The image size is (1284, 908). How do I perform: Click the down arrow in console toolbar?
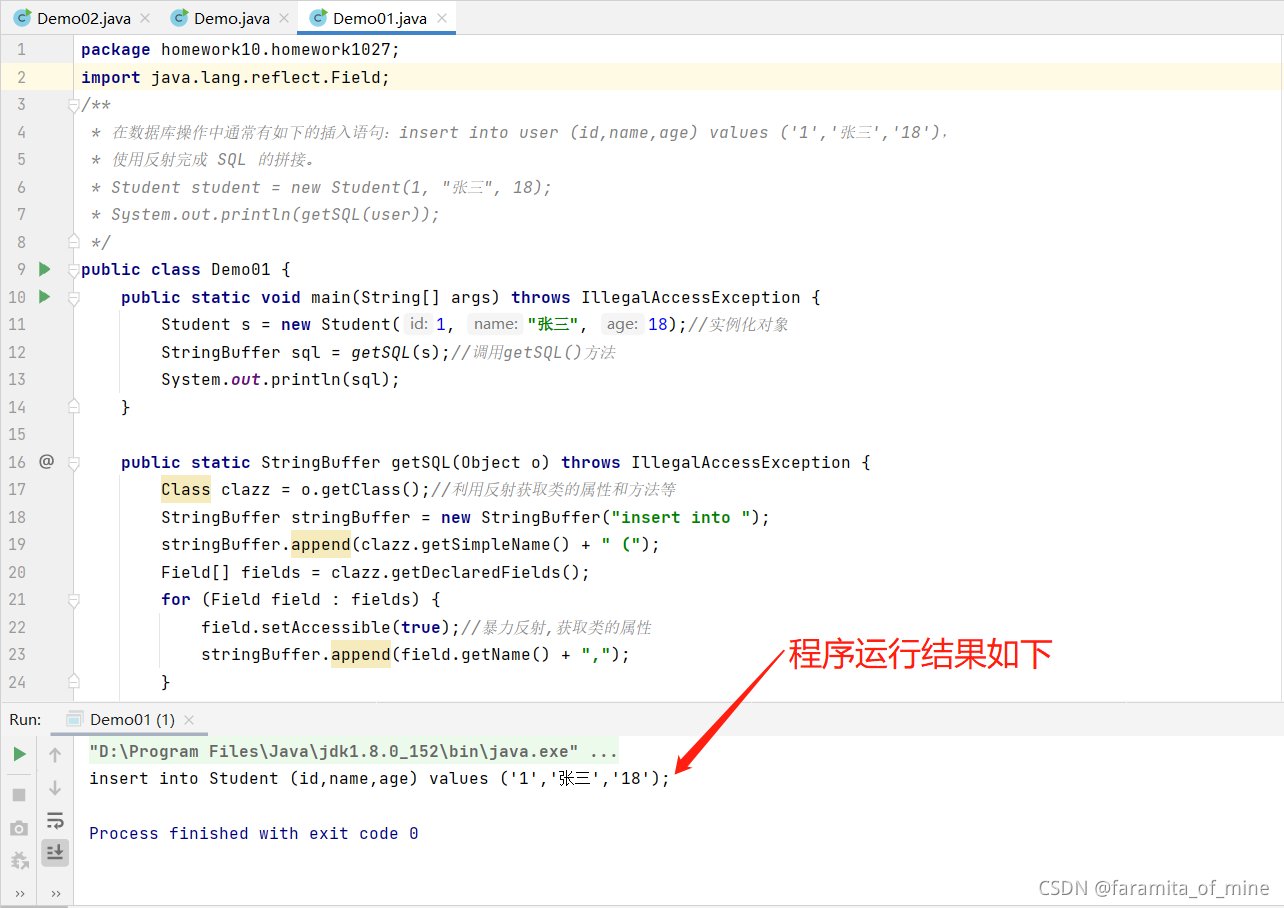[55, 788]
